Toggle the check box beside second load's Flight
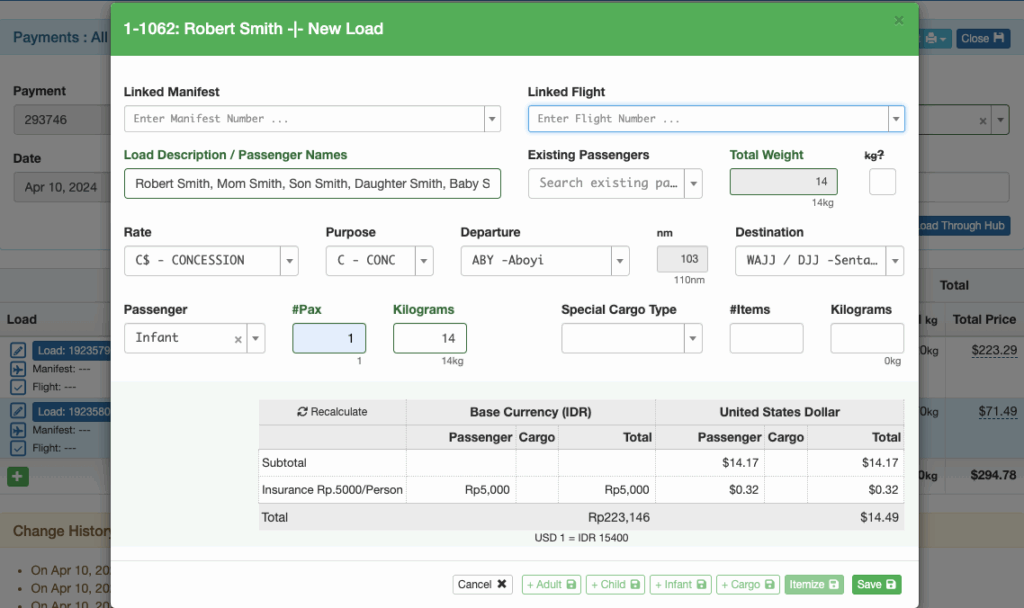 18,447
